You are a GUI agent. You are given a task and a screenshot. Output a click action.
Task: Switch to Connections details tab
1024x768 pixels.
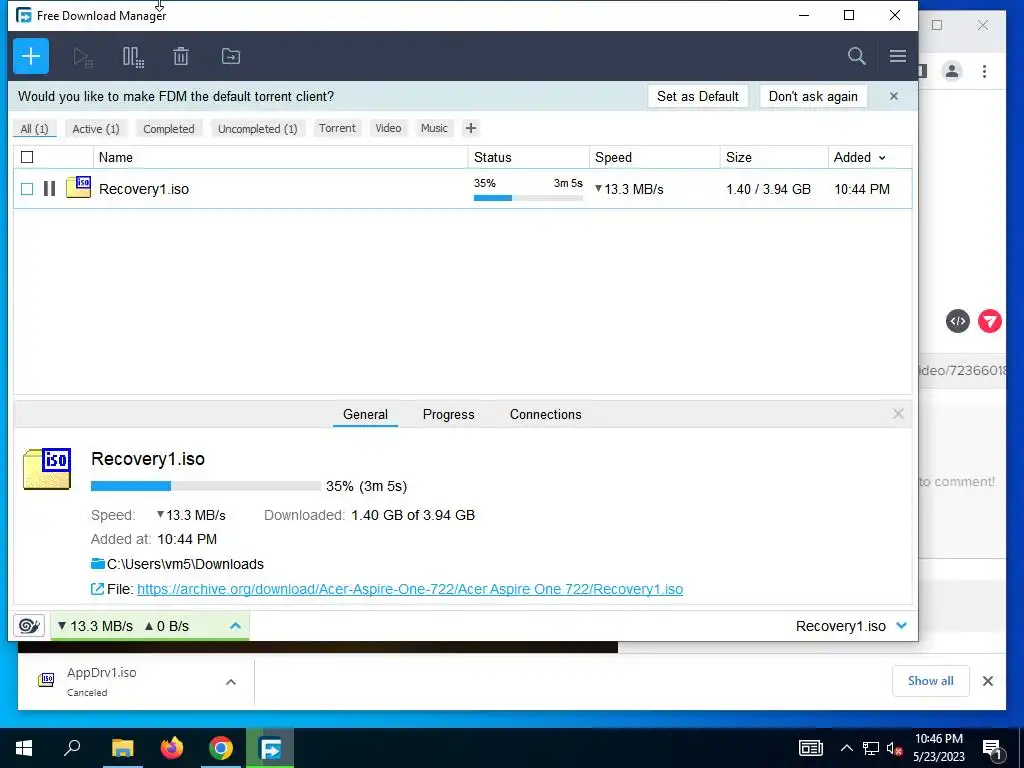point(545,414)
